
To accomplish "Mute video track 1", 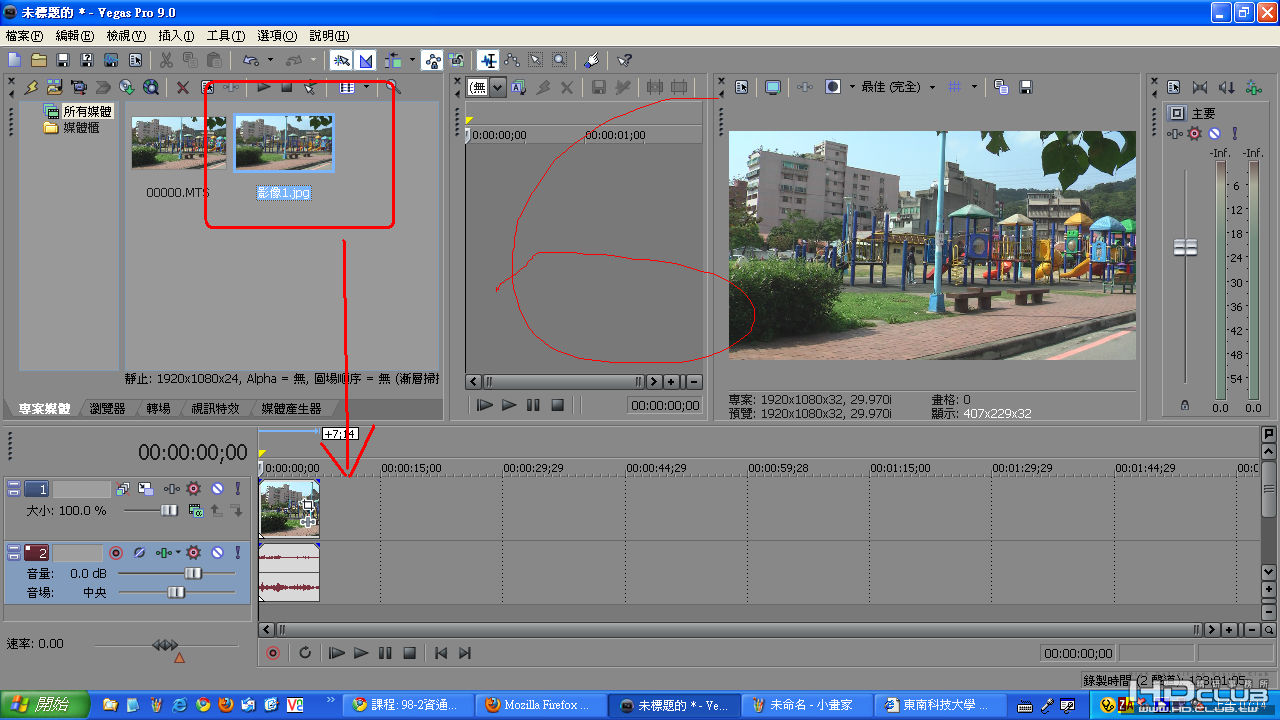I will (x=217, y=489).
